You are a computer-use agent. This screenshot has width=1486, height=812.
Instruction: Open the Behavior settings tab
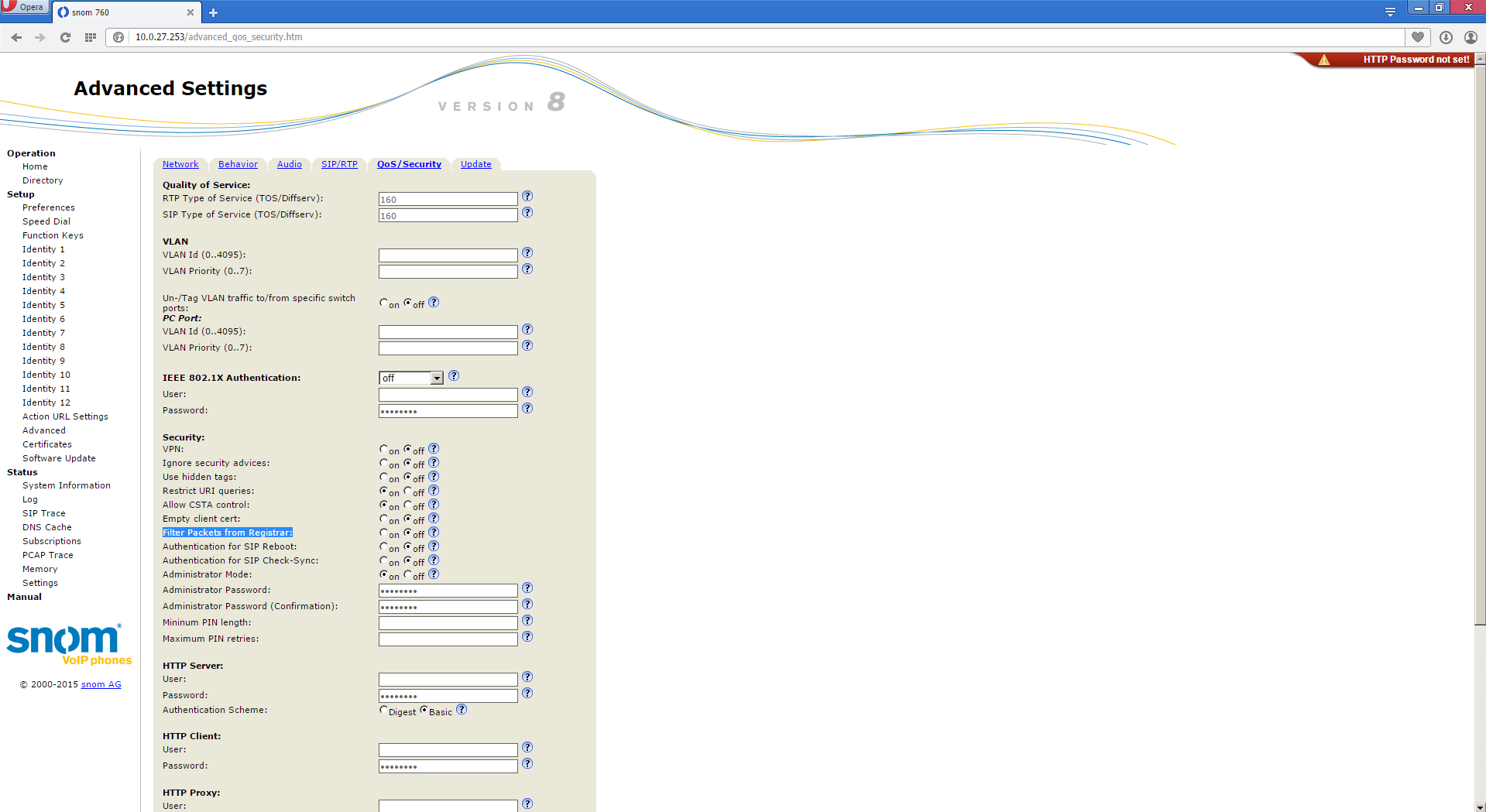tap(238, 164)
